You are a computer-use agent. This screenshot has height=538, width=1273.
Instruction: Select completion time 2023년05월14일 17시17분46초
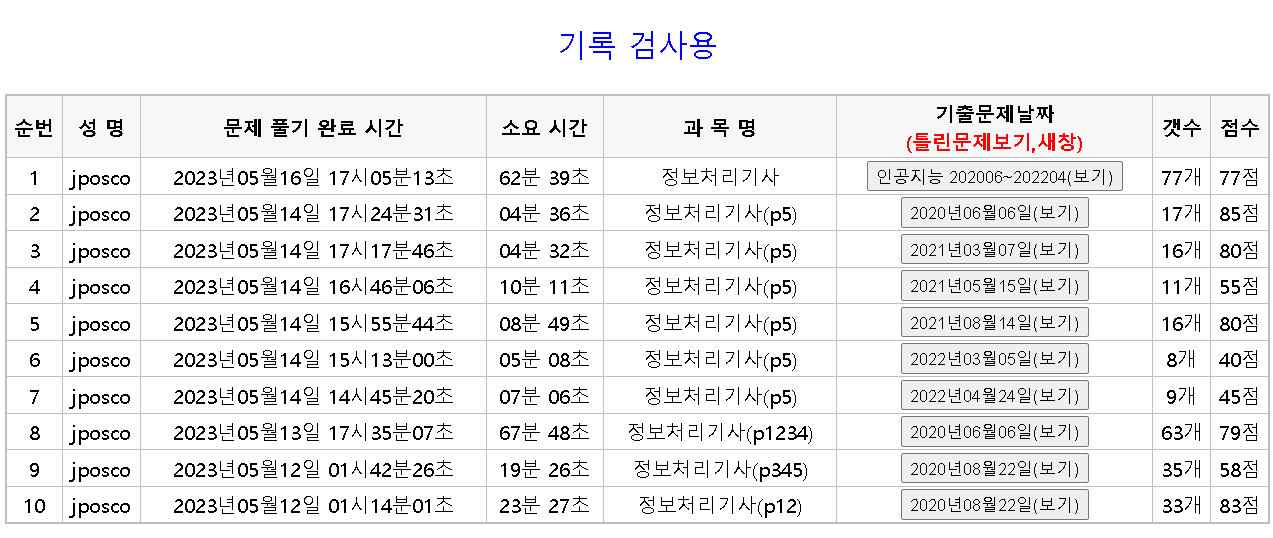click(x=313, y=251)
